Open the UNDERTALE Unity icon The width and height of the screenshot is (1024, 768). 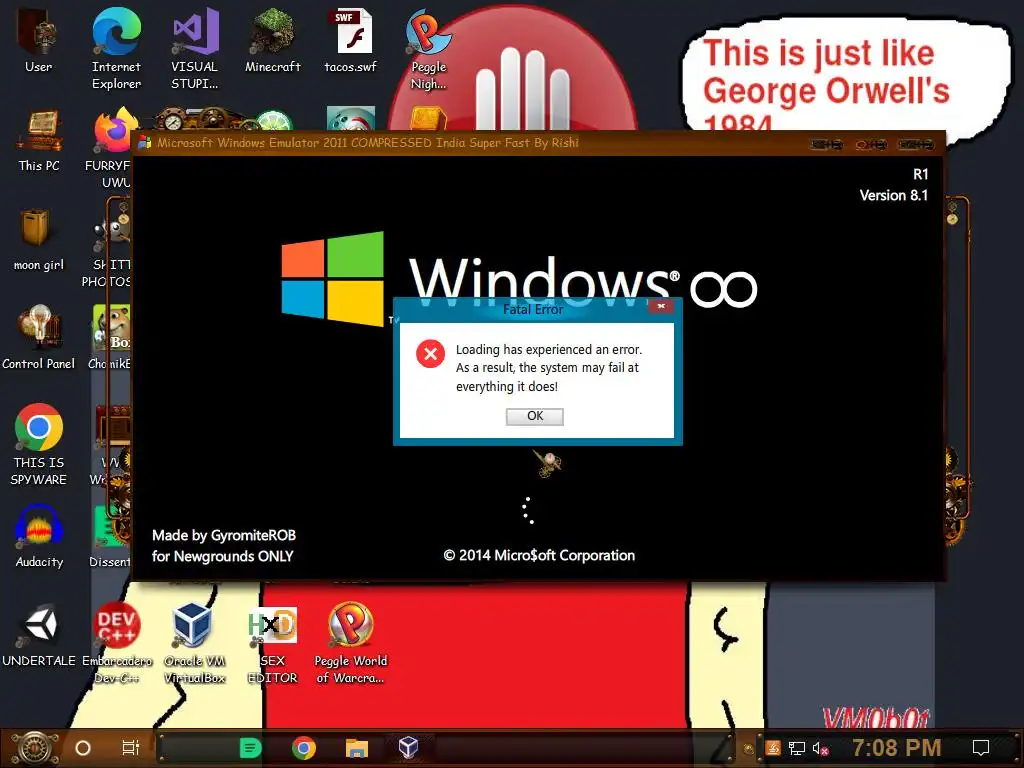pyautogui.click(x=39, y=636)
